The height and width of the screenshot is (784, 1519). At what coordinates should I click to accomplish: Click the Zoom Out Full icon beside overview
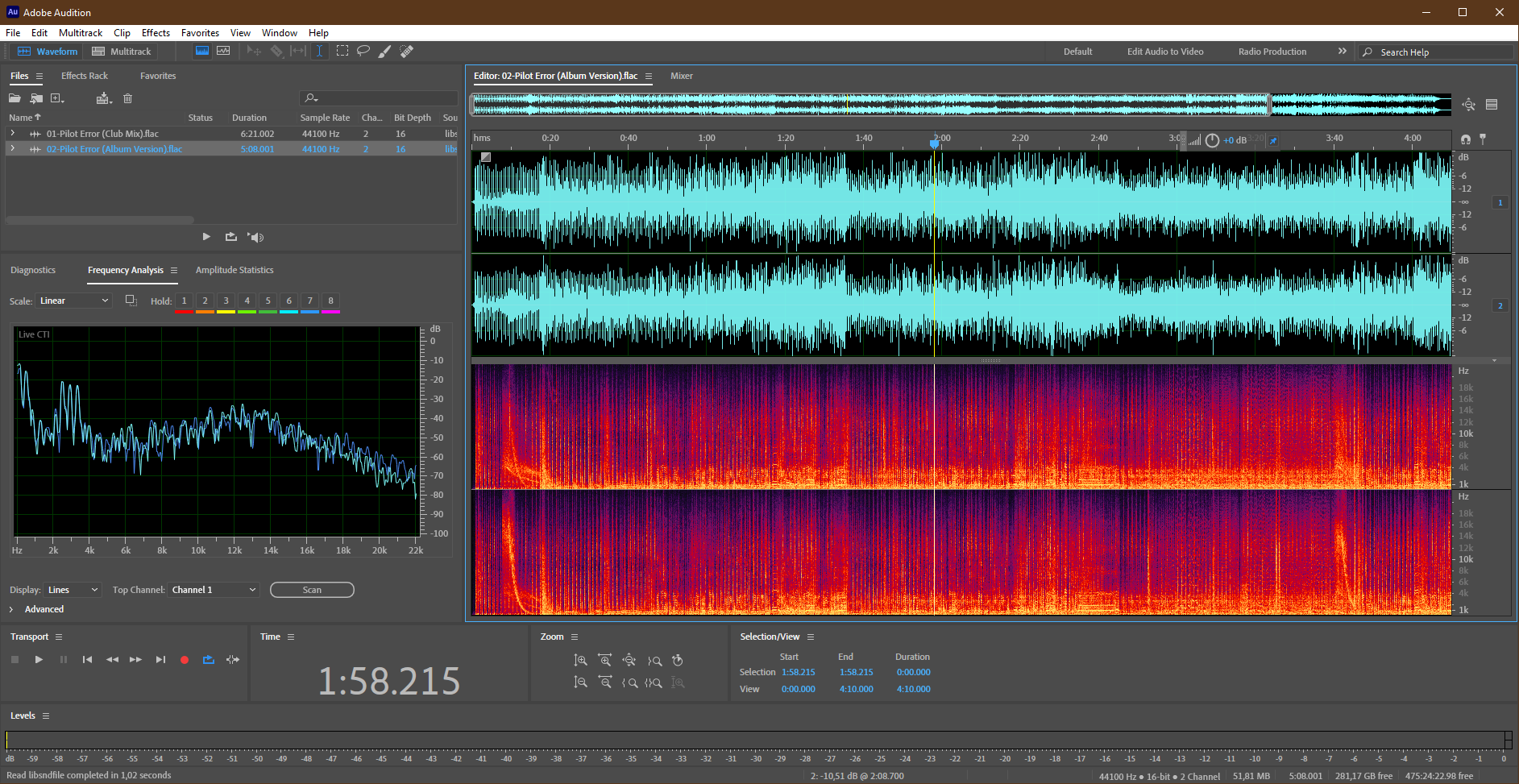(1468, 104)
